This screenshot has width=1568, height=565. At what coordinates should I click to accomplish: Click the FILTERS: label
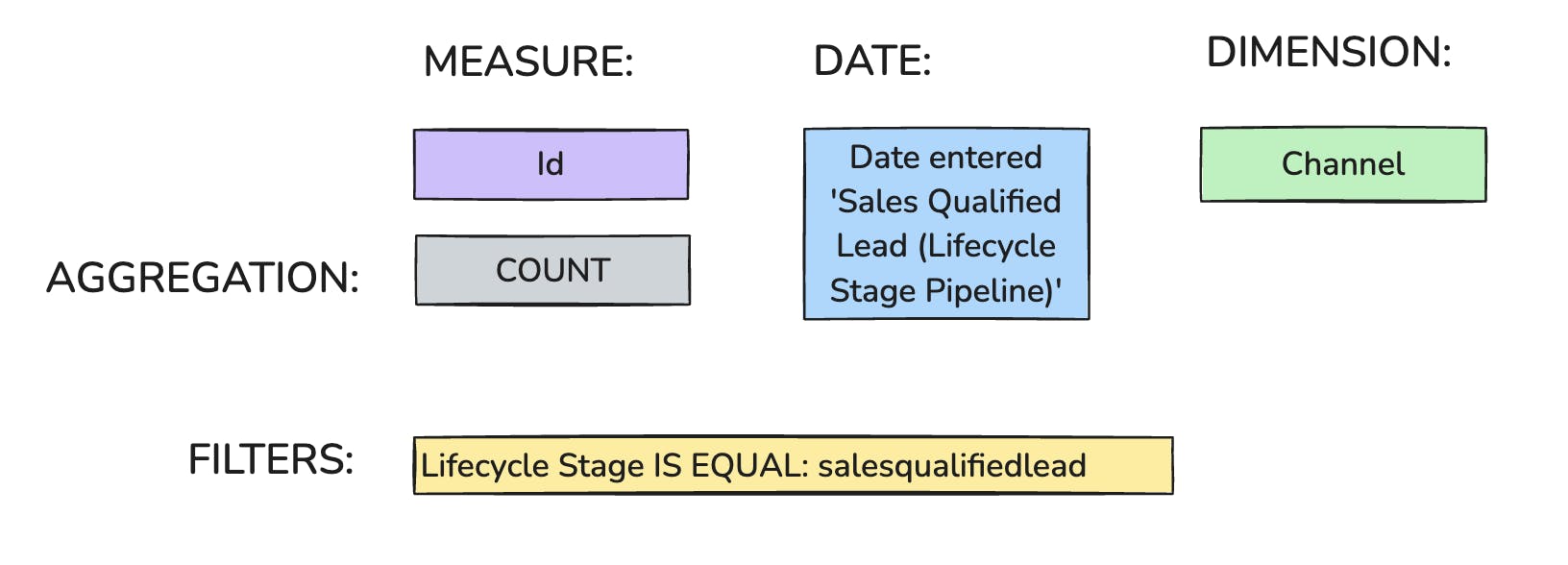271,460
